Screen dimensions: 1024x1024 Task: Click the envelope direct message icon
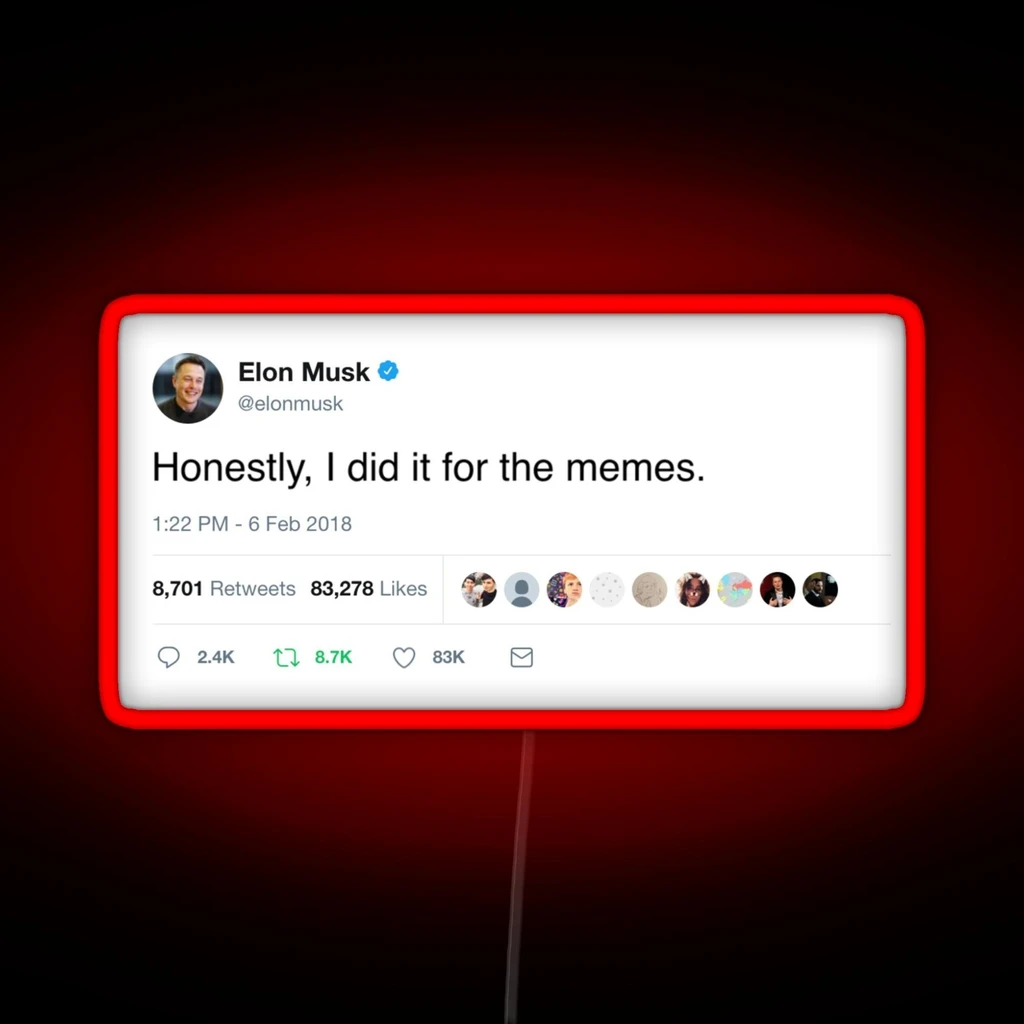point(521,657)
